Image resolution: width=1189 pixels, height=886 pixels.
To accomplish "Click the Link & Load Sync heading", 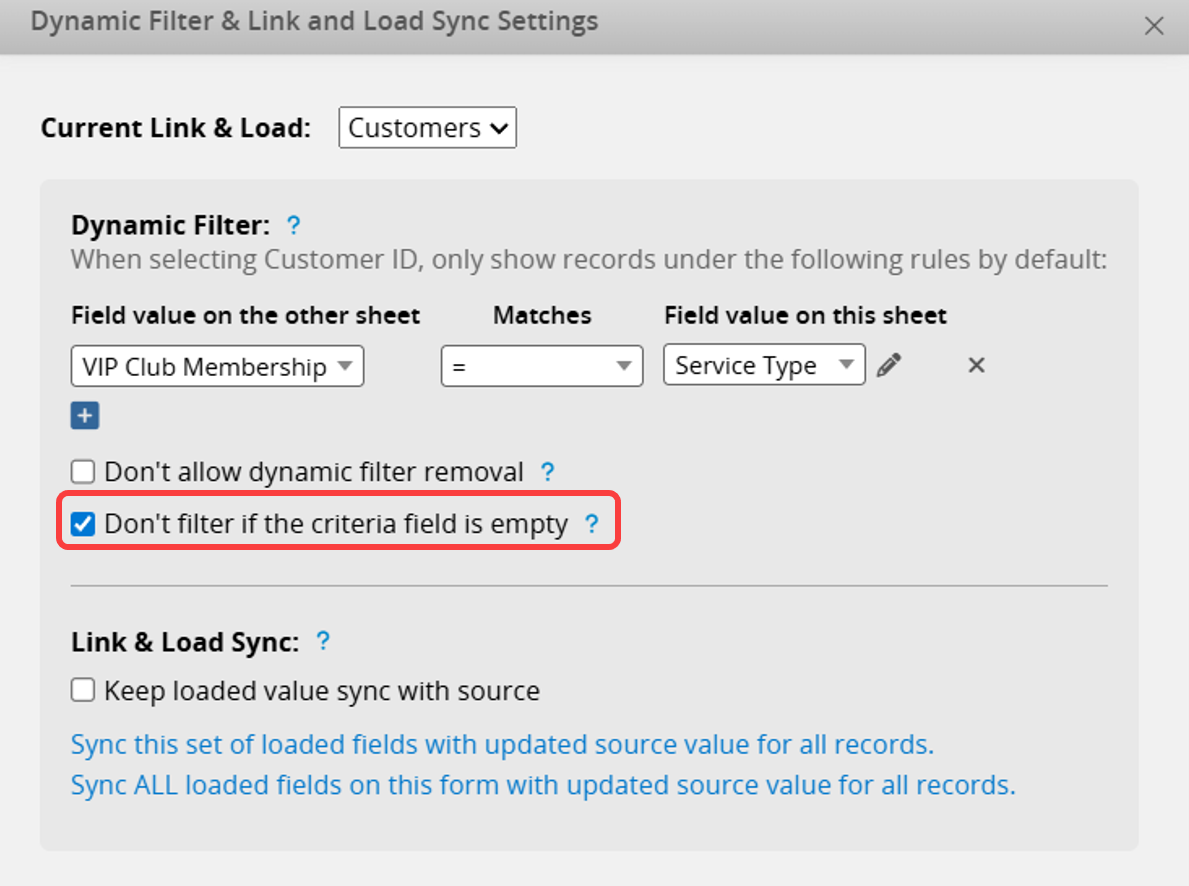I will point(185,642).
